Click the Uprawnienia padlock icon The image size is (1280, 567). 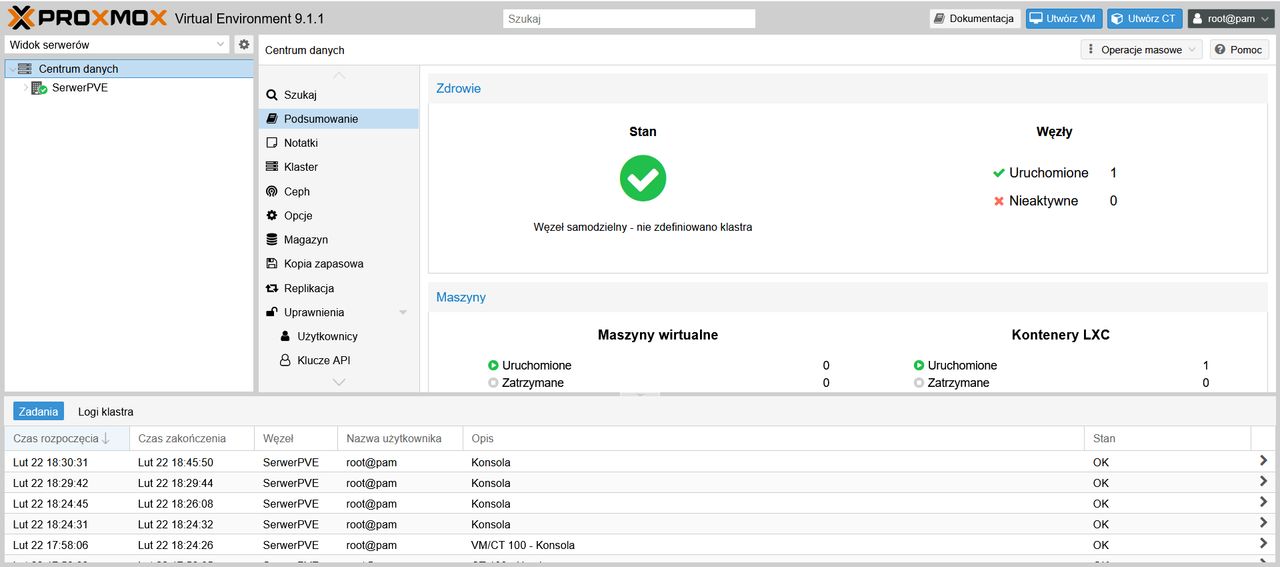pos(272,312)
